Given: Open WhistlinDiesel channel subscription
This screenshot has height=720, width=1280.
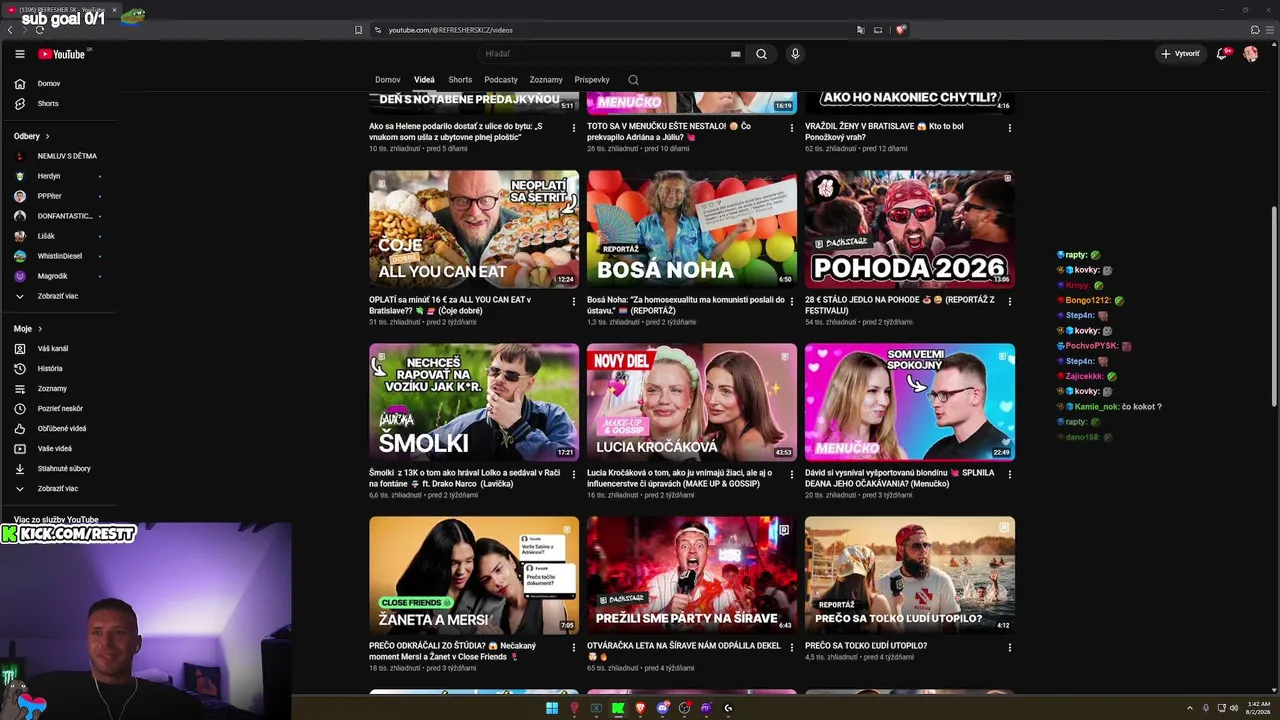Looking at the screenshot, I should click(60, 256).
